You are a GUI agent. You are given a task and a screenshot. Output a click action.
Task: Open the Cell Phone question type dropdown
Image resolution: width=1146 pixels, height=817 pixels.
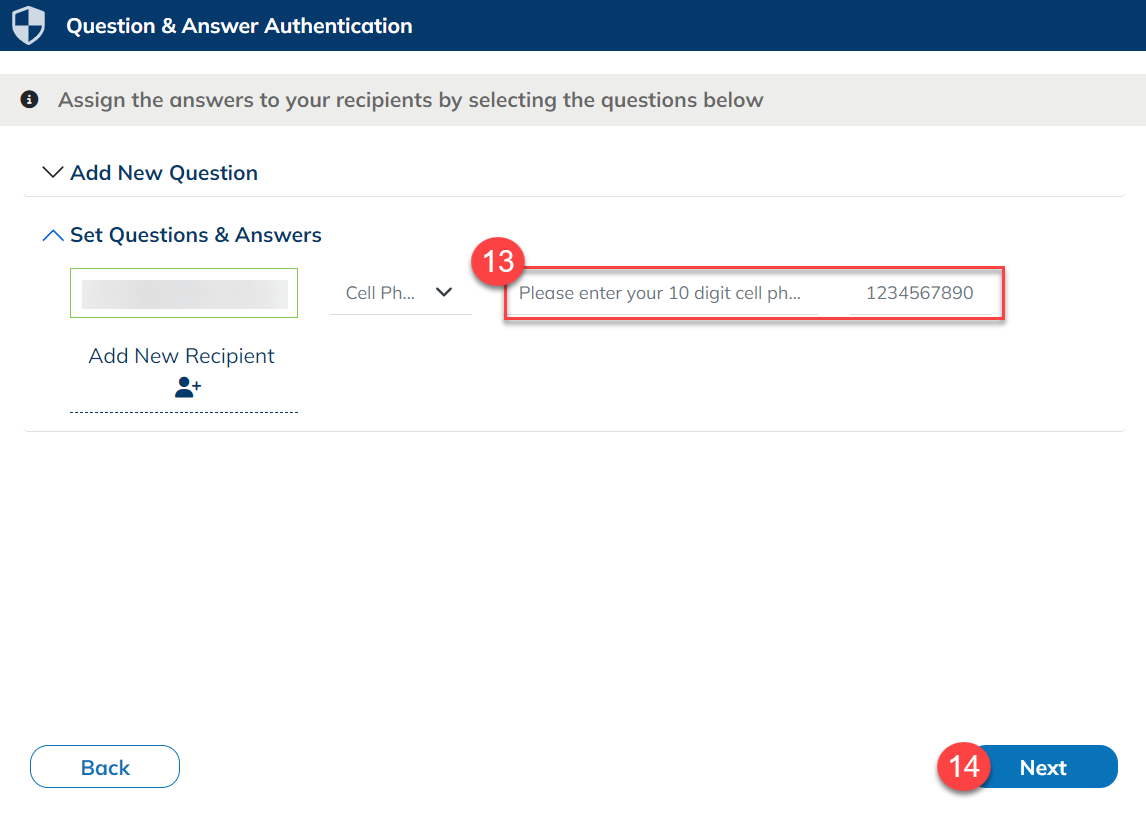tap(400, 292)
